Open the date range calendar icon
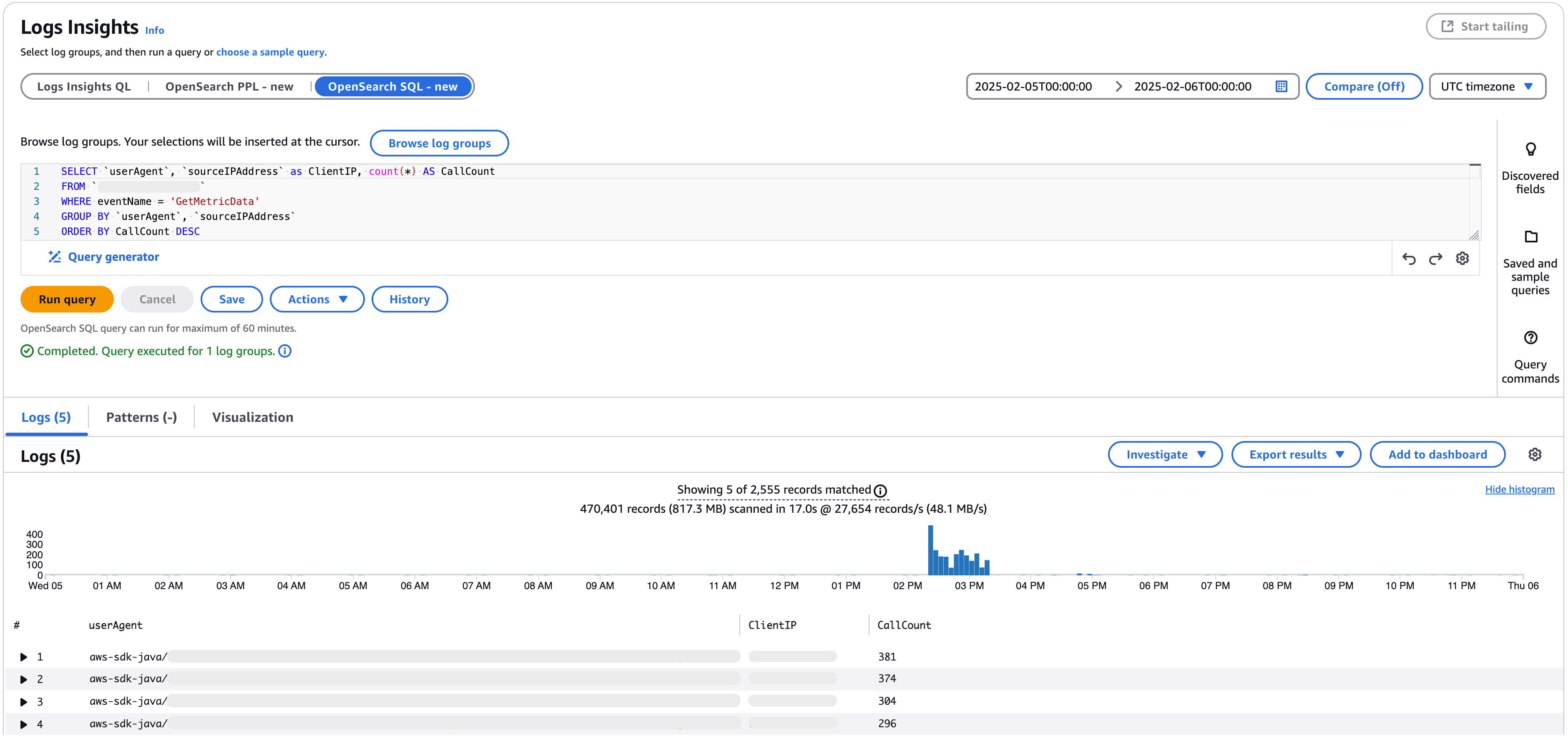1568x736 pixels. (1282, 86)
